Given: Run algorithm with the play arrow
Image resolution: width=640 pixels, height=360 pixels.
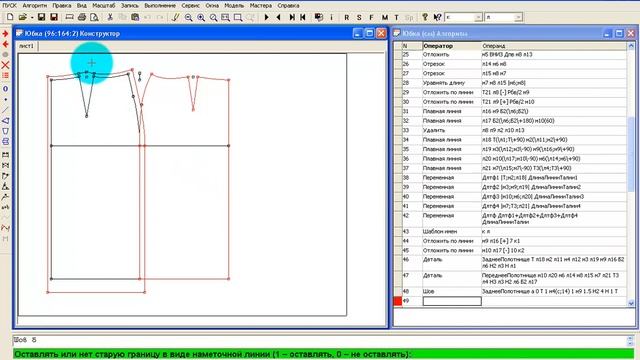Looking at the screenshot, I should coord(267,17).
